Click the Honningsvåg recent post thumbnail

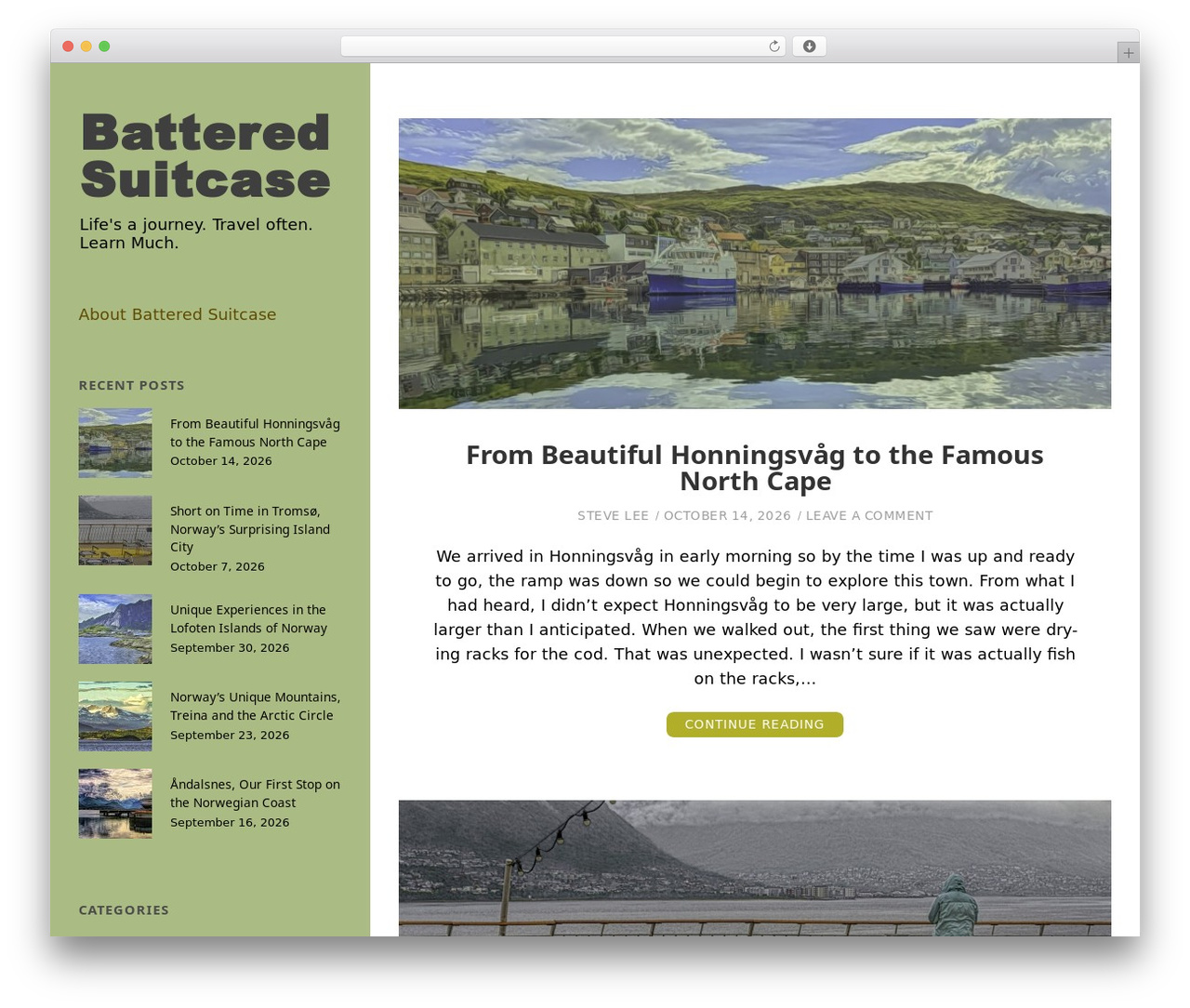click(115, 443)
